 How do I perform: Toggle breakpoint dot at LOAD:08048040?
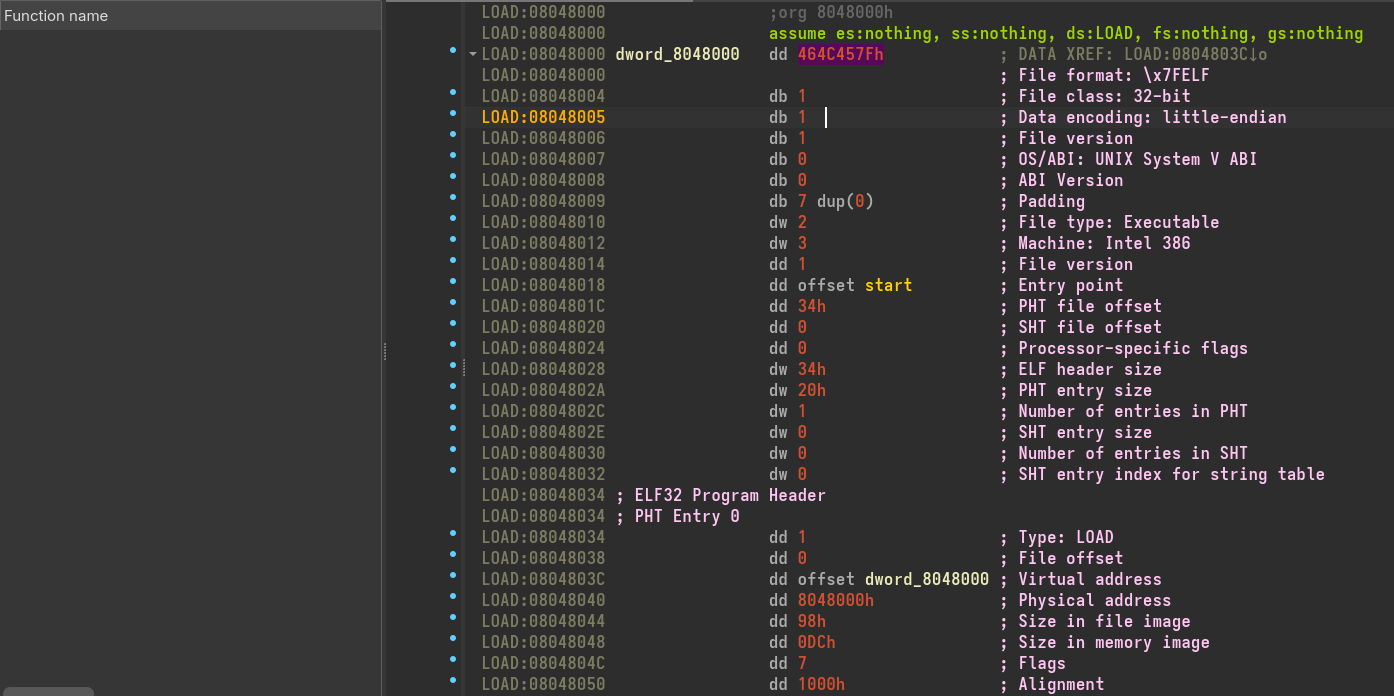pyautogui.click(x=453, y=596)
